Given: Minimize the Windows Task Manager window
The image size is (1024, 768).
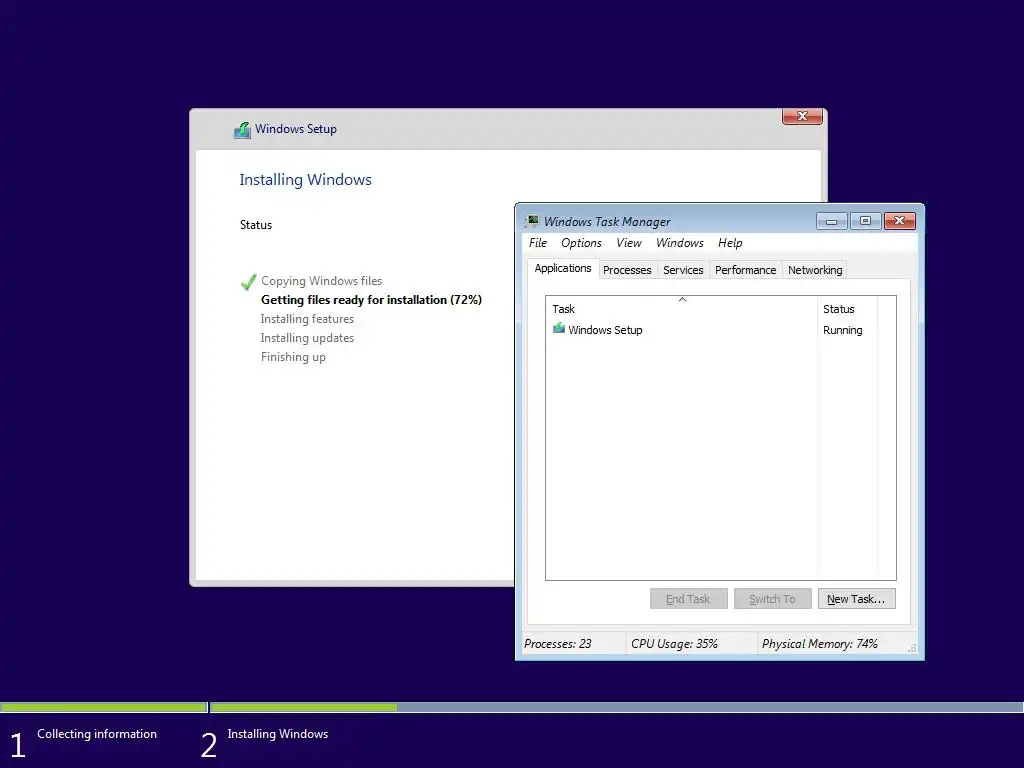Looking at the screenshot, I should (831, 221).
